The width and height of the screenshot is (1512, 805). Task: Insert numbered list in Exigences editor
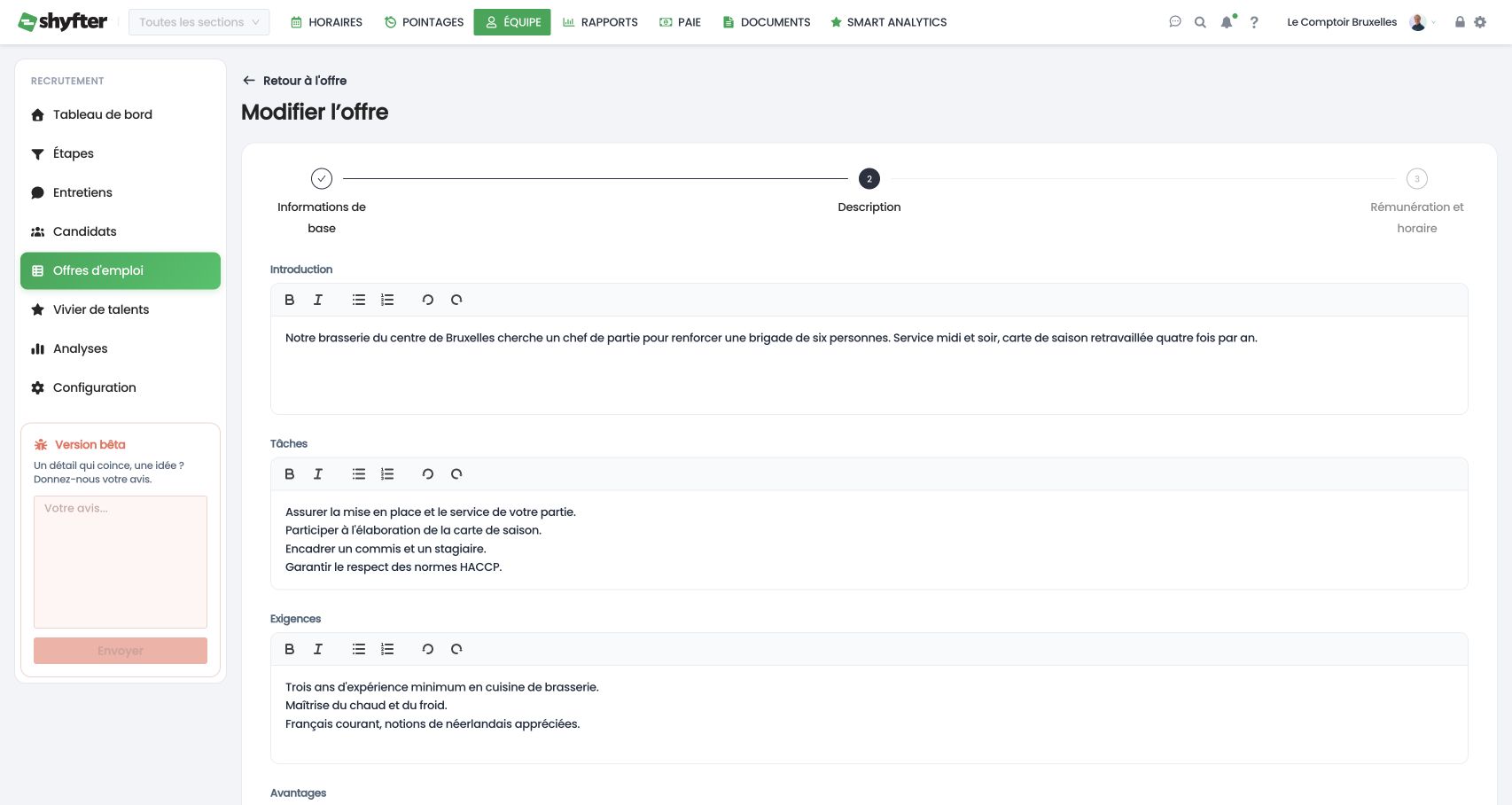387,649
